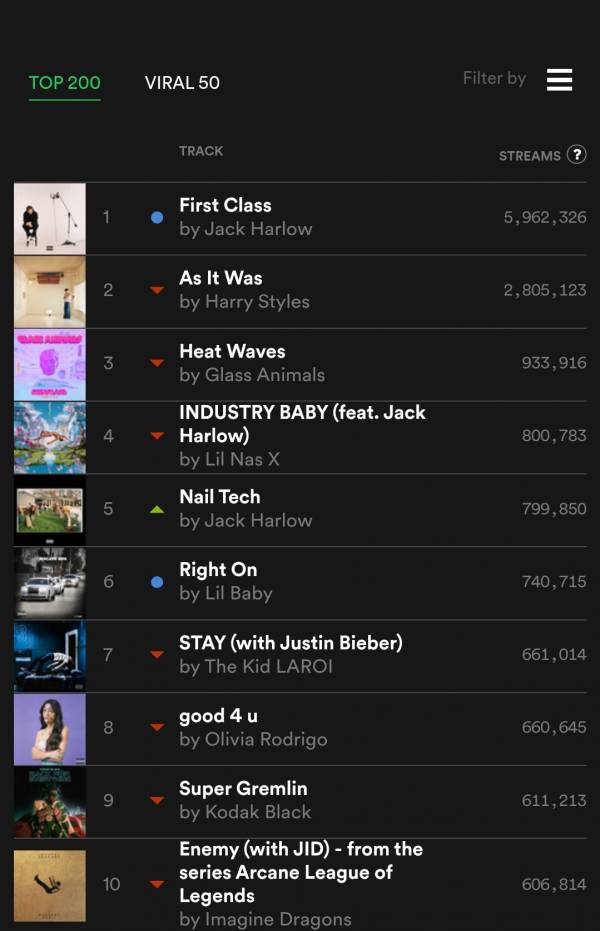The height and width of the screenshot is (931, 600).
Task: Click the Heat Waves album cover
Action: [x=50, y=365]
